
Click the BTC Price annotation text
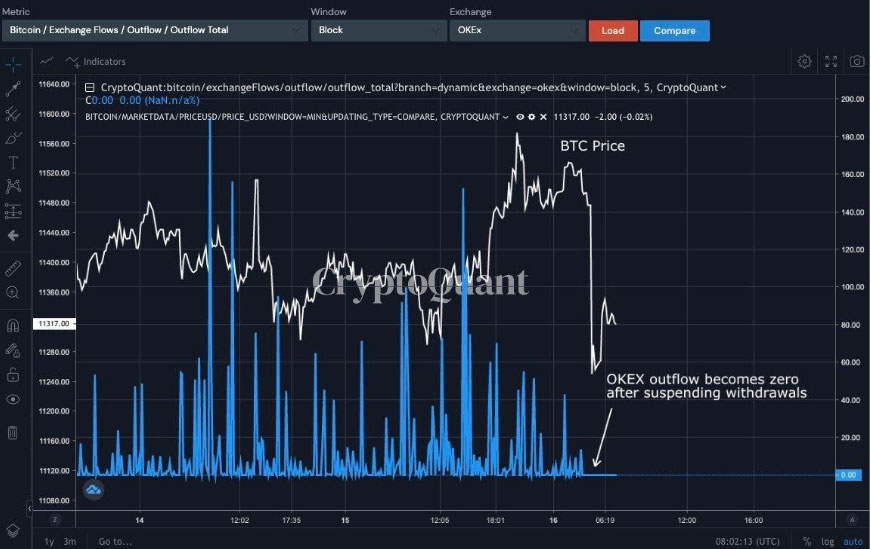tap(592, 146)
